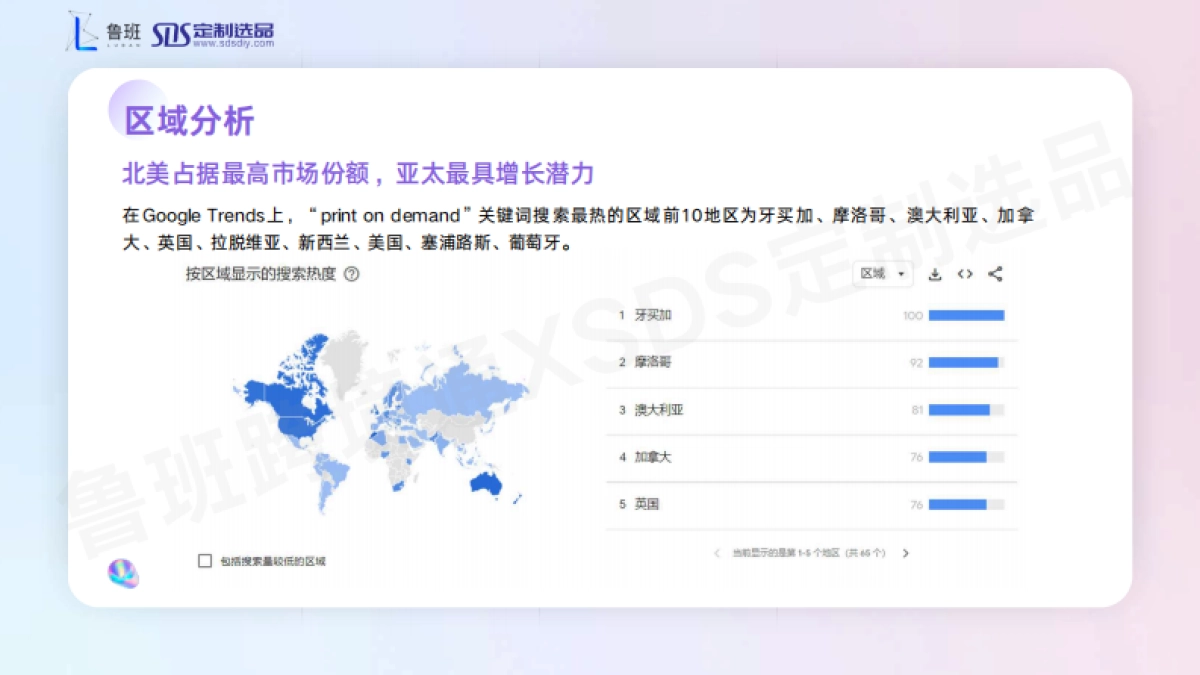Click the pagination text showing 共65个 regions
This screenshot has height=675, width=1200.
point(810,552)
